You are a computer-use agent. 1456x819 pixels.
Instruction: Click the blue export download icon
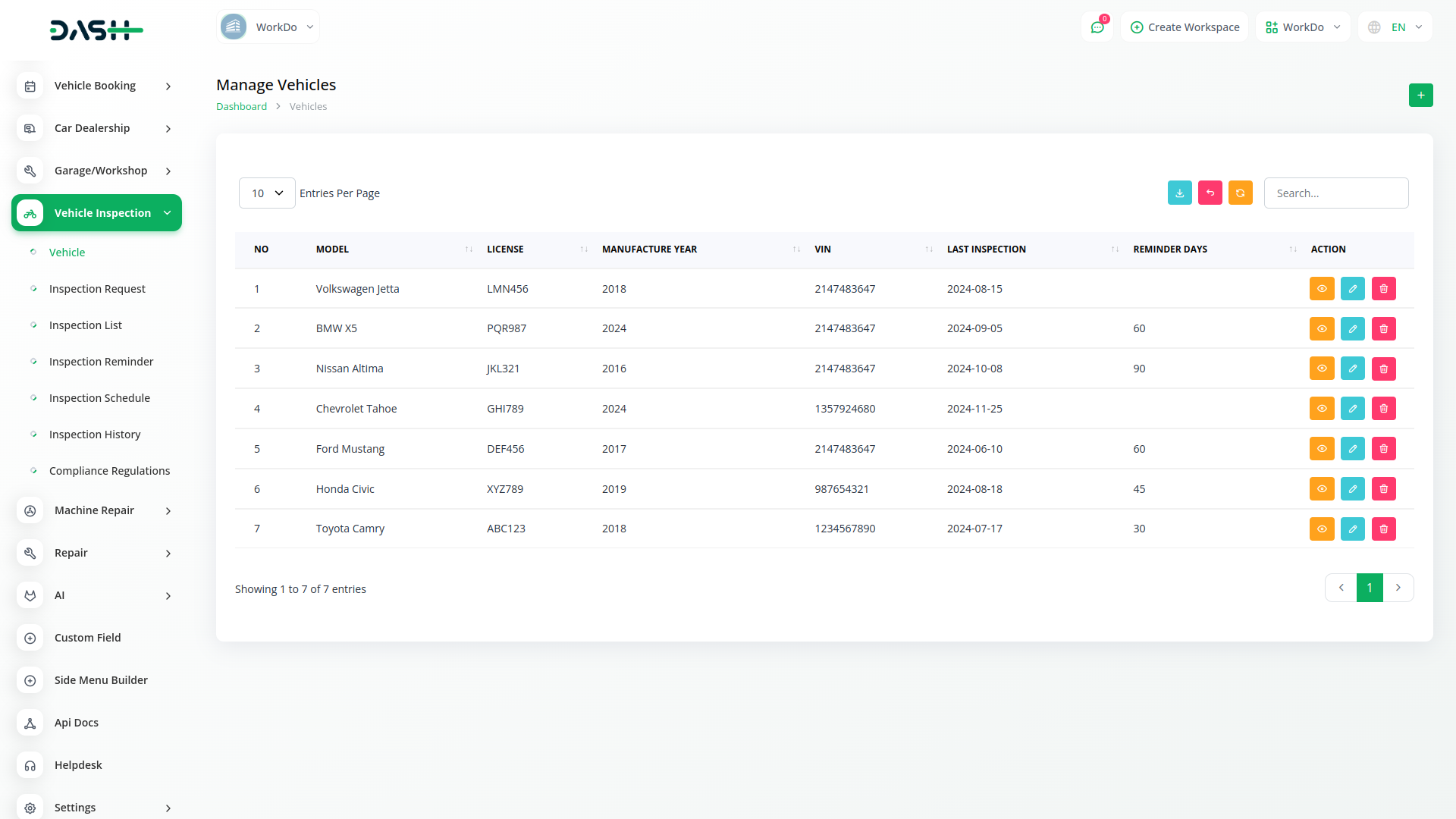1179,193
